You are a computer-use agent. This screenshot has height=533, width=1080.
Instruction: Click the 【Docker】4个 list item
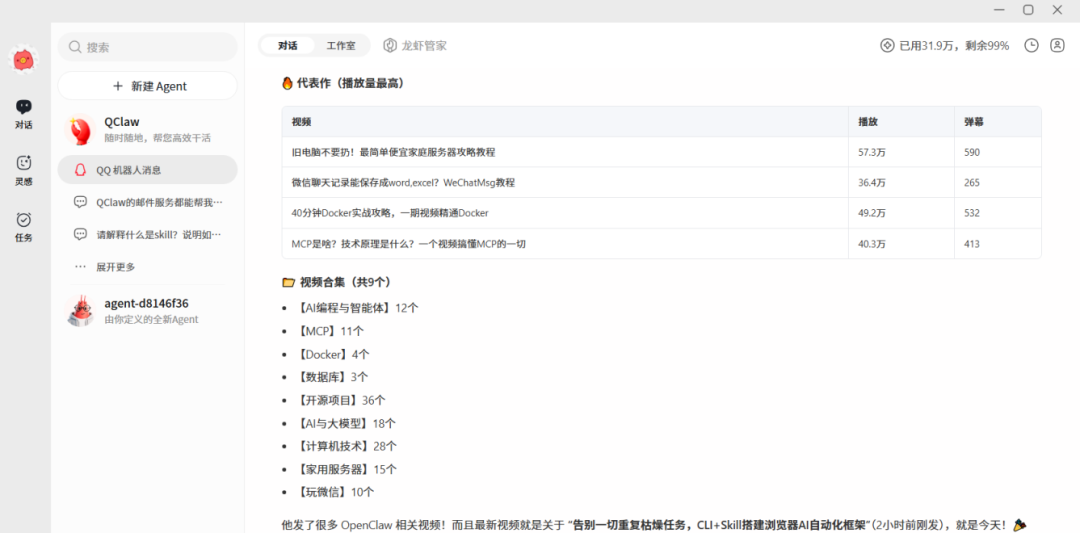333,354
